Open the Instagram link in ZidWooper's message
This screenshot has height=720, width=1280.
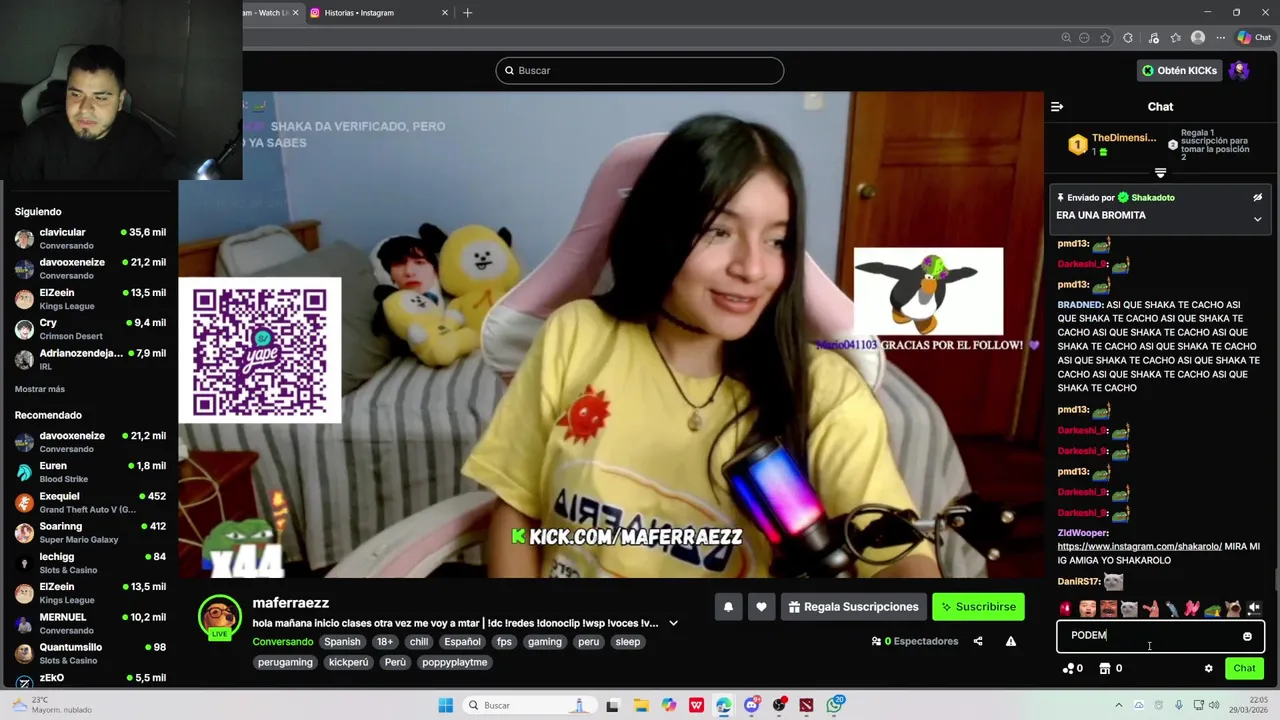1140,547
